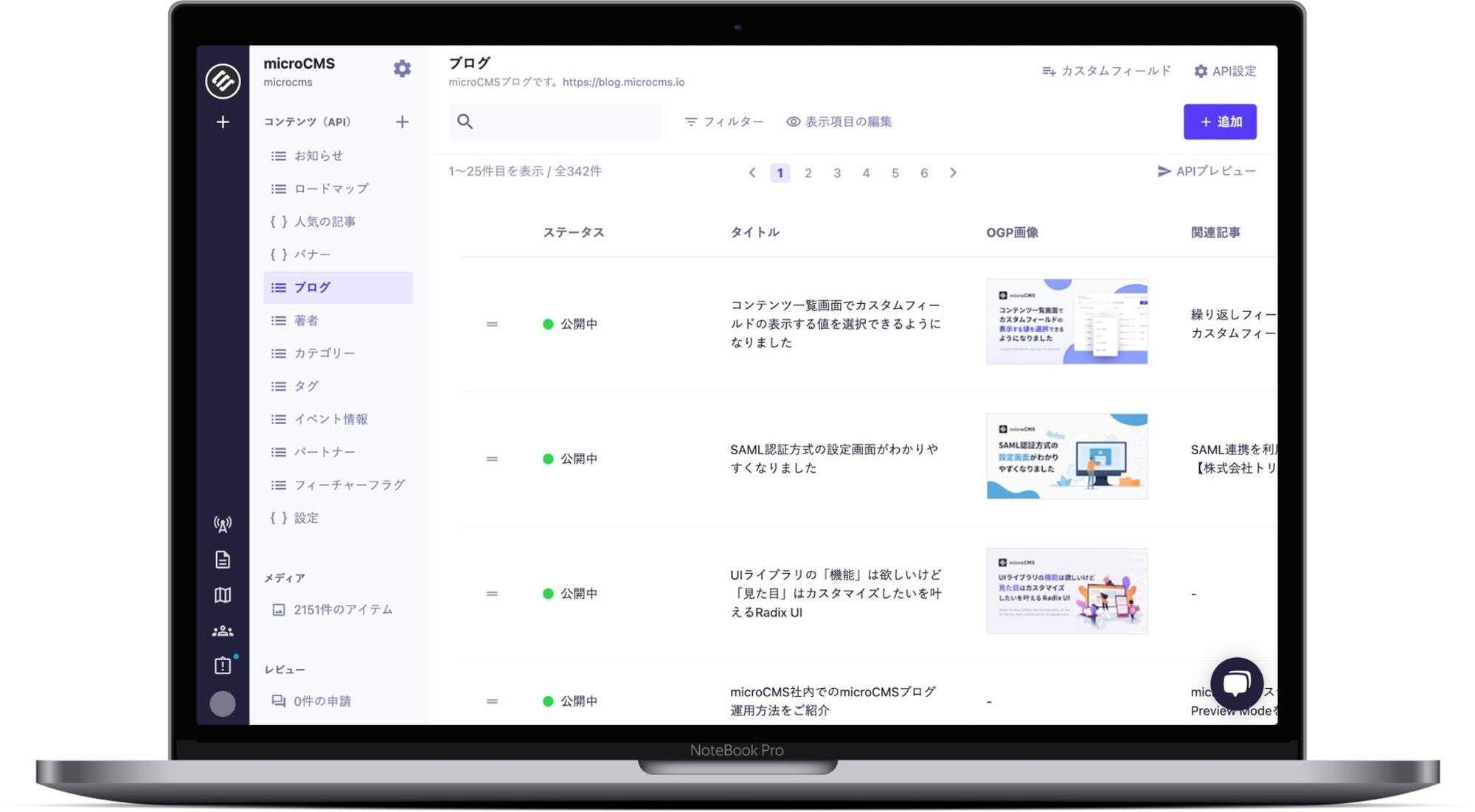Click 表示項目の編集 eye button
Viewport: 1475px width, 812px height.
pyautogui.click(x=839, y=122)
